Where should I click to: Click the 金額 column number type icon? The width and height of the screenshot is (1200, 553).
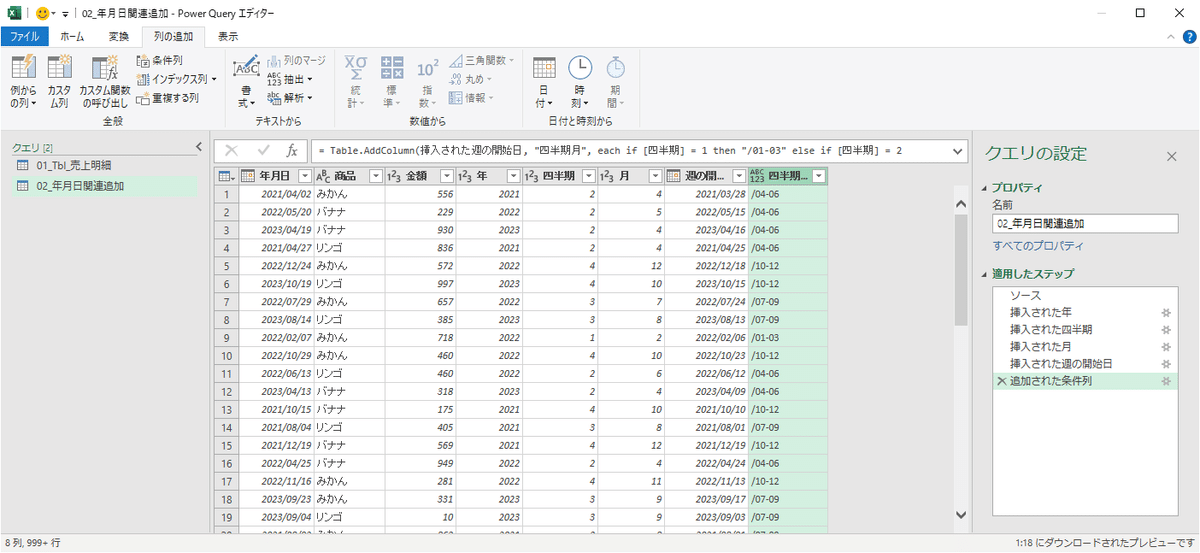coord(394,176)
